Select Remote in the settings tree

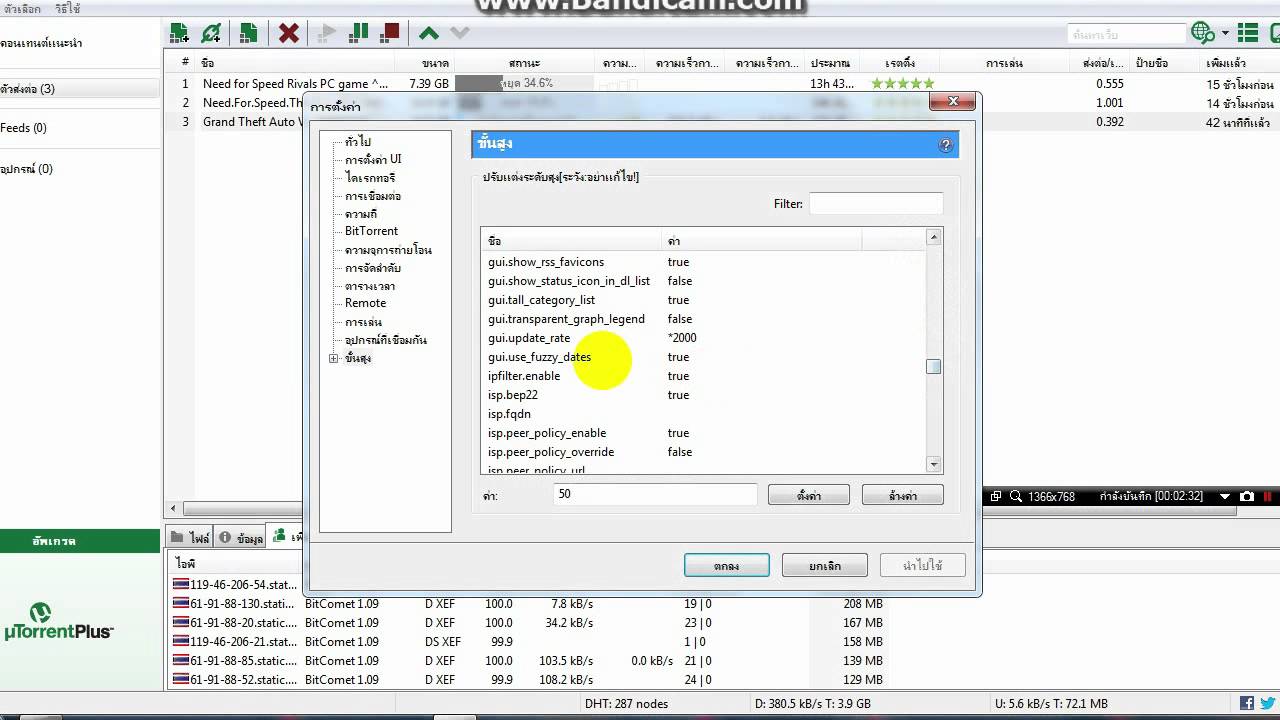pyautogui.click(x=365, y=303)
